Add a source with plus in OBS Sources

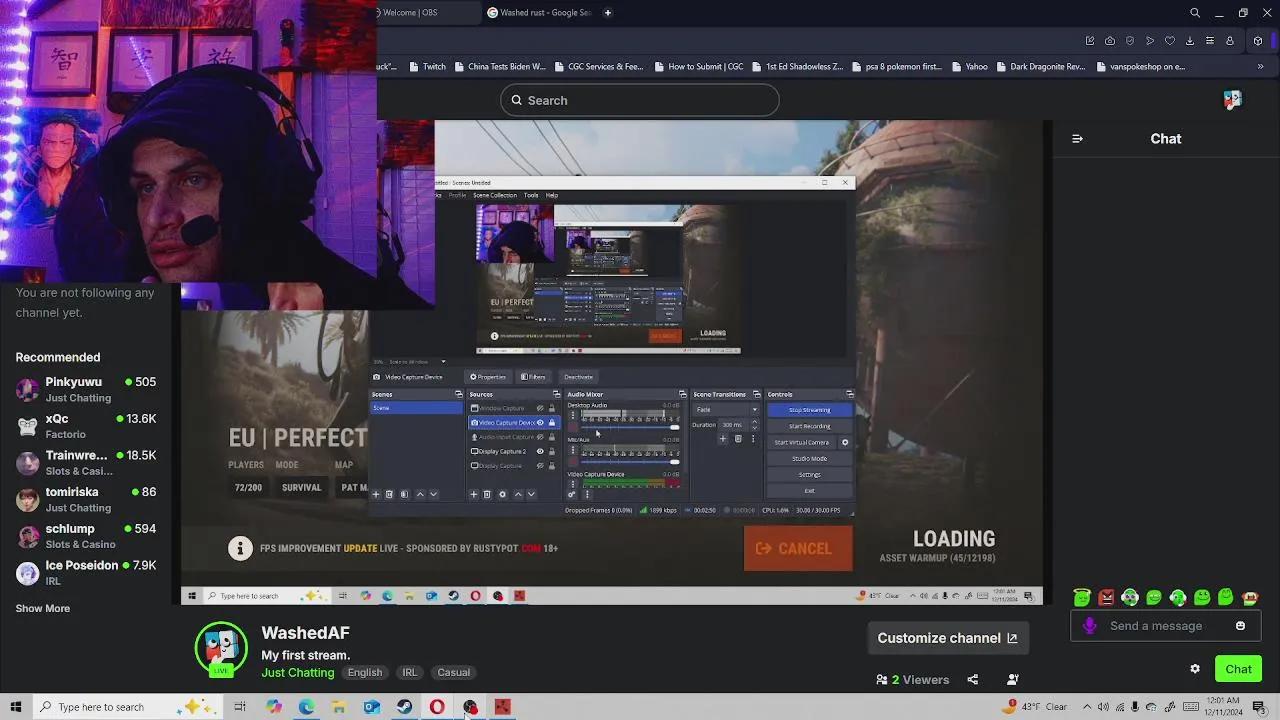(x=474, y=494)
